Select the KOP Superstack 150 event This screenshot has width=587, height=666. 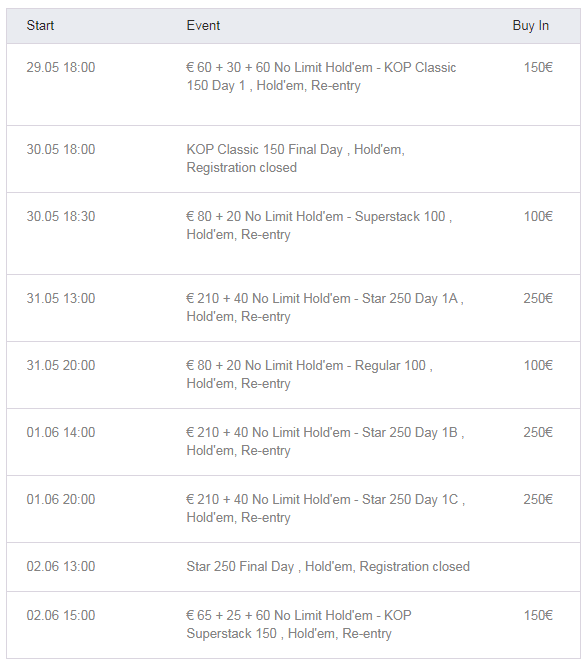[299, 624]
